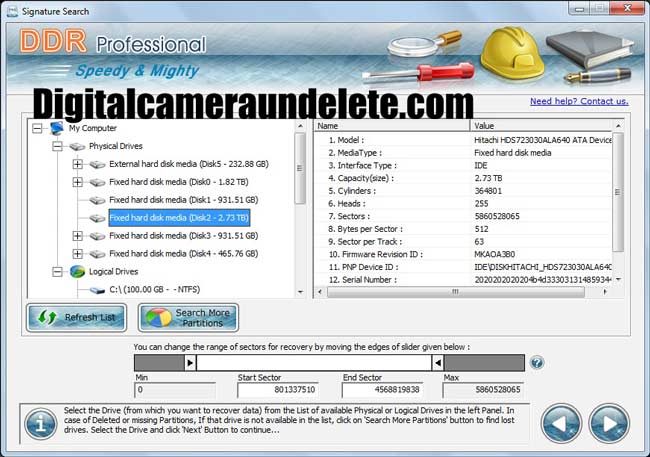
Task: Go back with the left arrow button
Action: [561, 424]
